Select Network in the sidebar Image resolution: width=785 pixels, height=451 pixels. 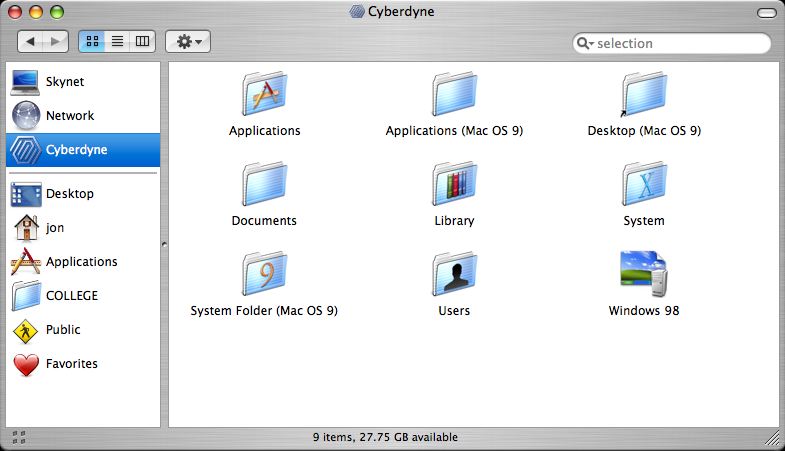point(83,116)
